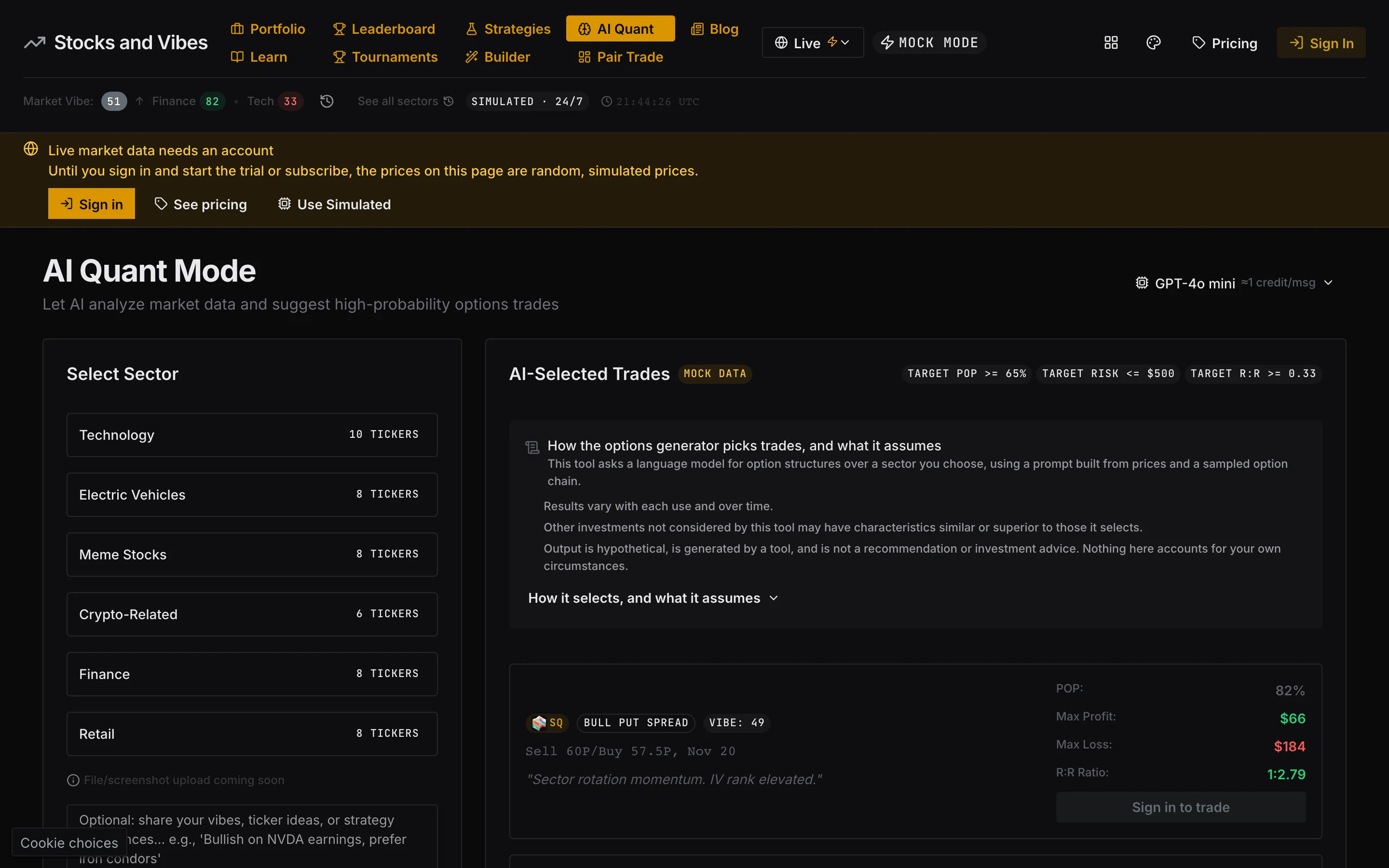
Task: Click the info icon beside upload notice
Action: pyautogui.click(x=73, y=780)
